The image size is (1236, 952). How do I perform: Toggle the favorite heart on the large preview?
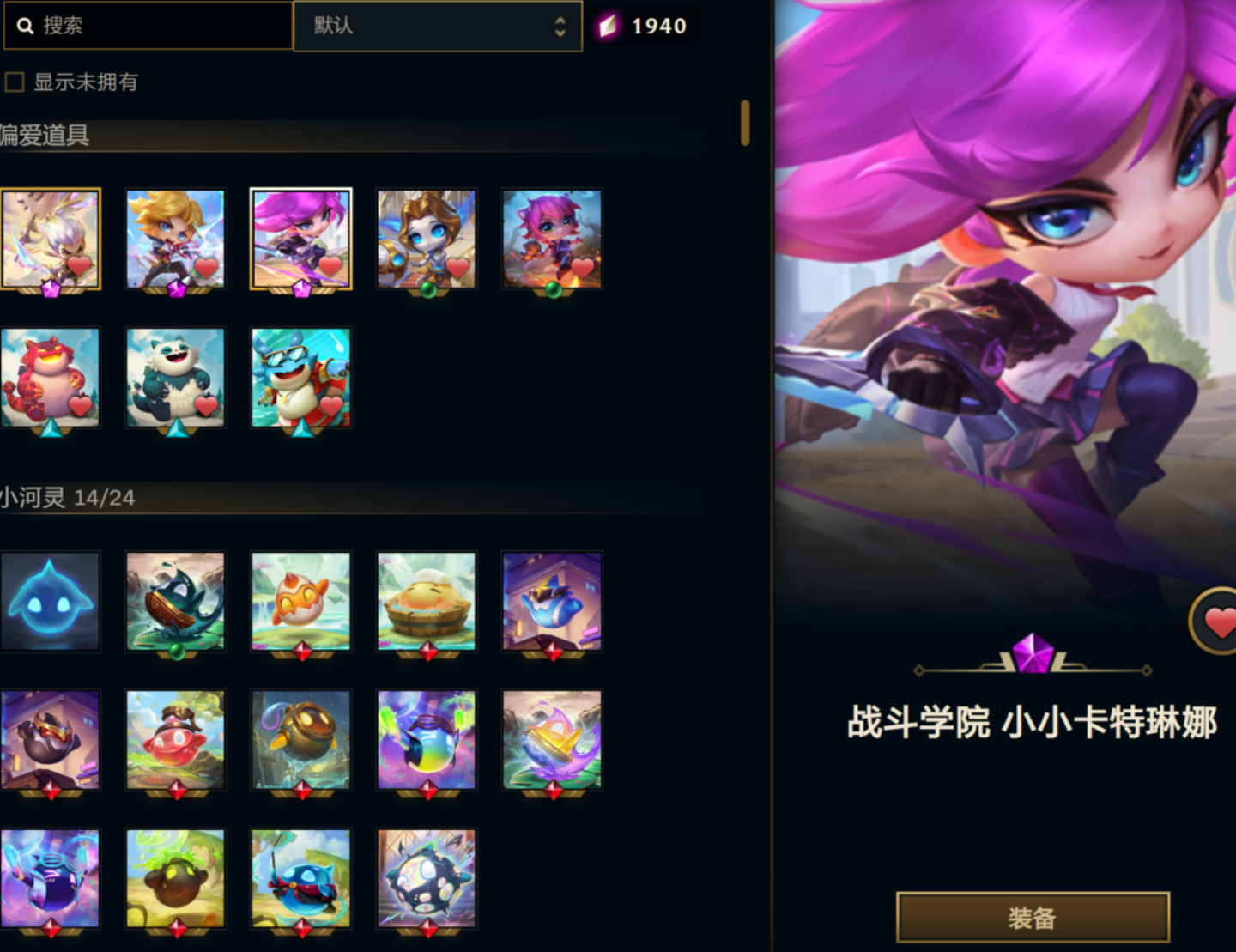tap(1216, 622)
